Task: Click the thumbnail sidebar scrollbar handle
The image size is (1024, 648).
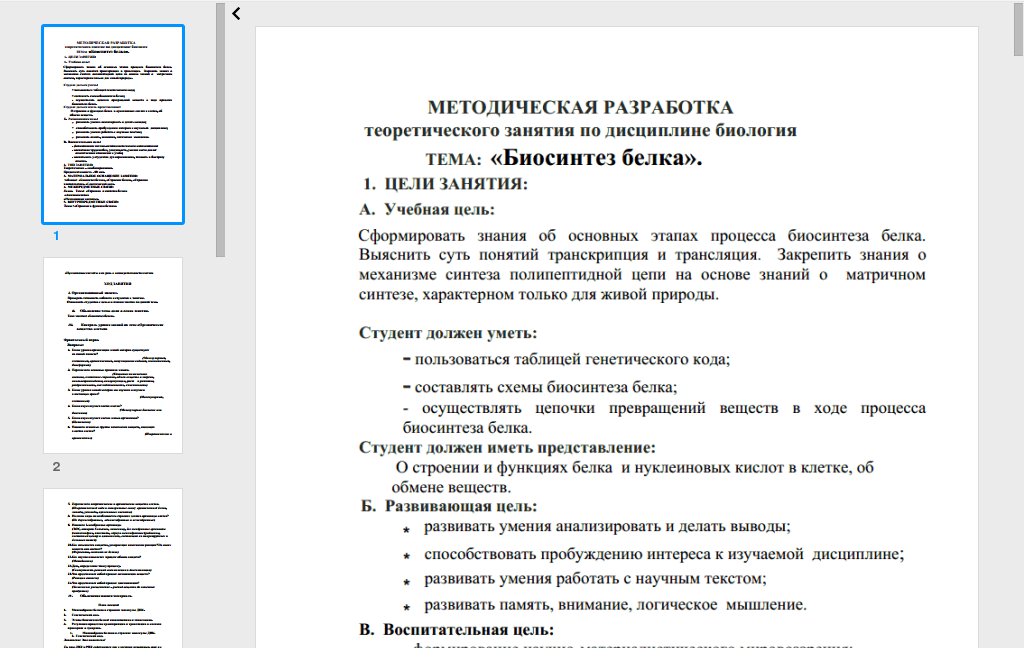Action: pos(220,130)
